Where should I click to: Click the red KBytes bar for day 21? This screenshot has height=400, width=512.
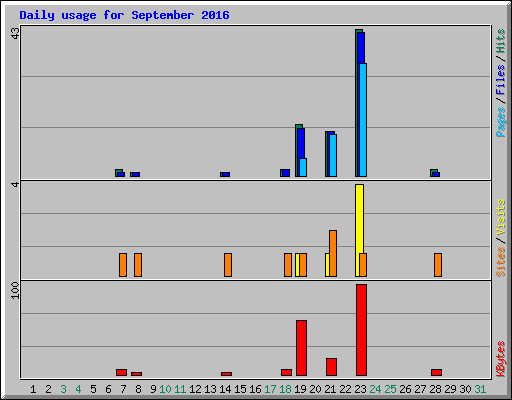coord(331,367)
